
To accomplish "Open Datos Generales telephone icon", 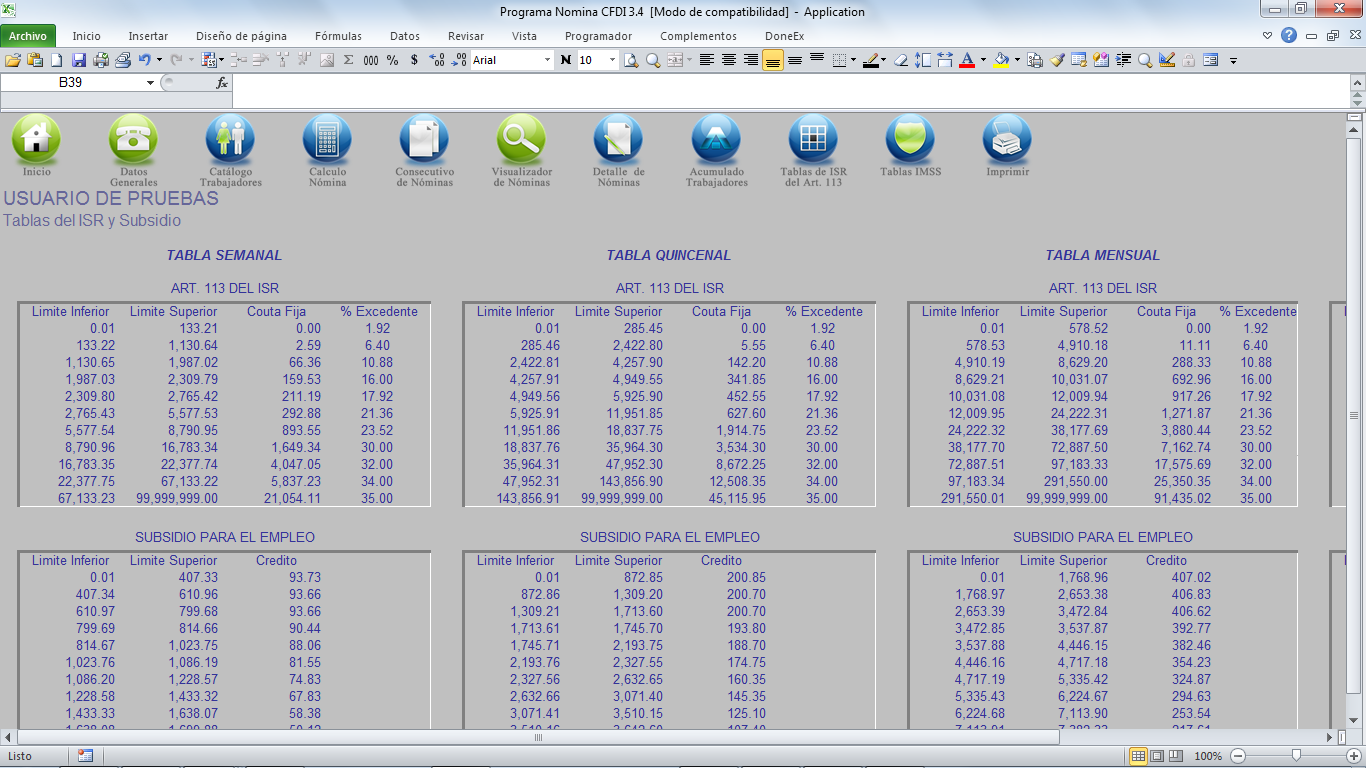I will [133, 141].
